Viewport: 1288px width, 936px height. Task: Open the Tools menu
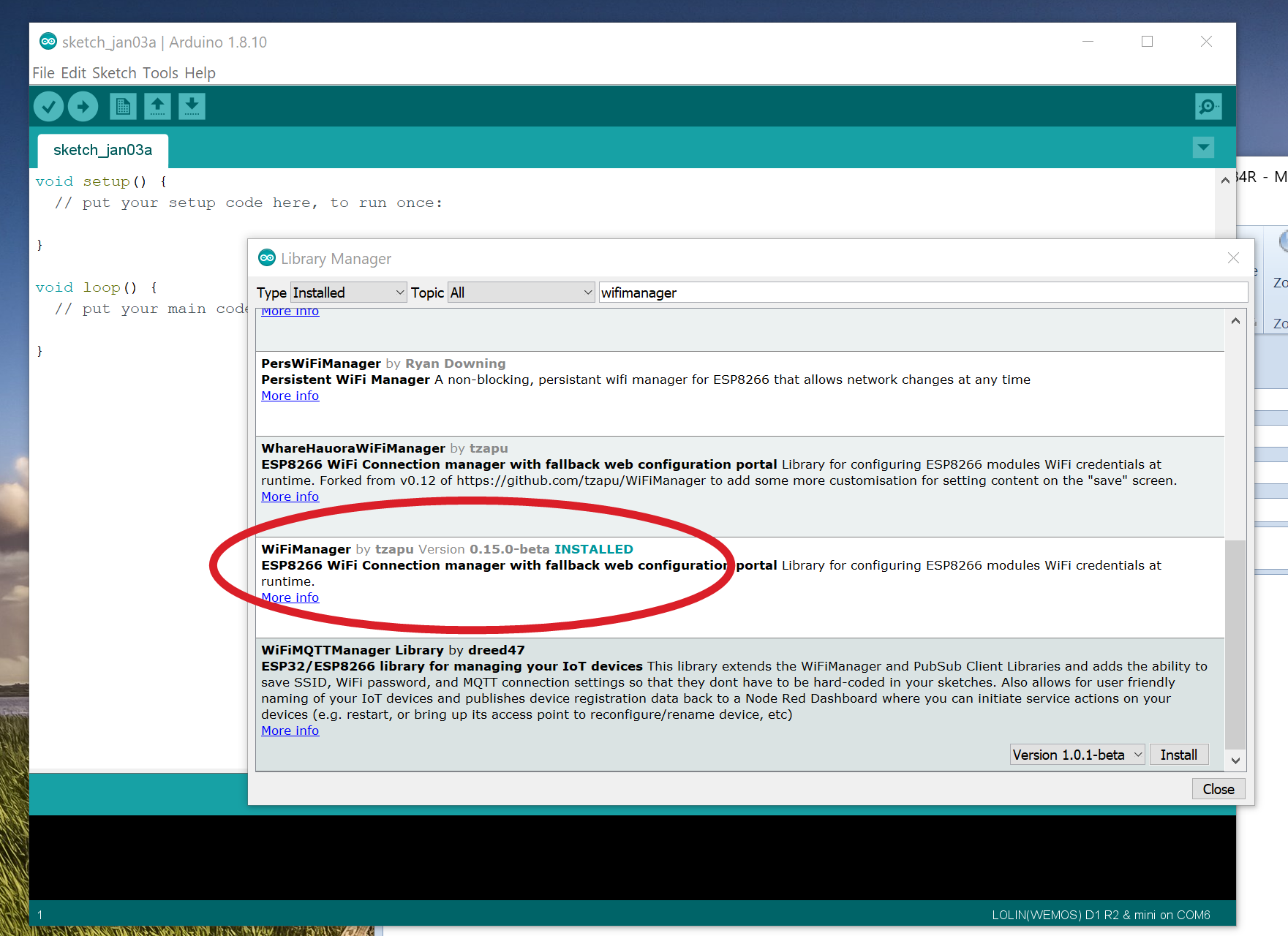tap(160, 73)
